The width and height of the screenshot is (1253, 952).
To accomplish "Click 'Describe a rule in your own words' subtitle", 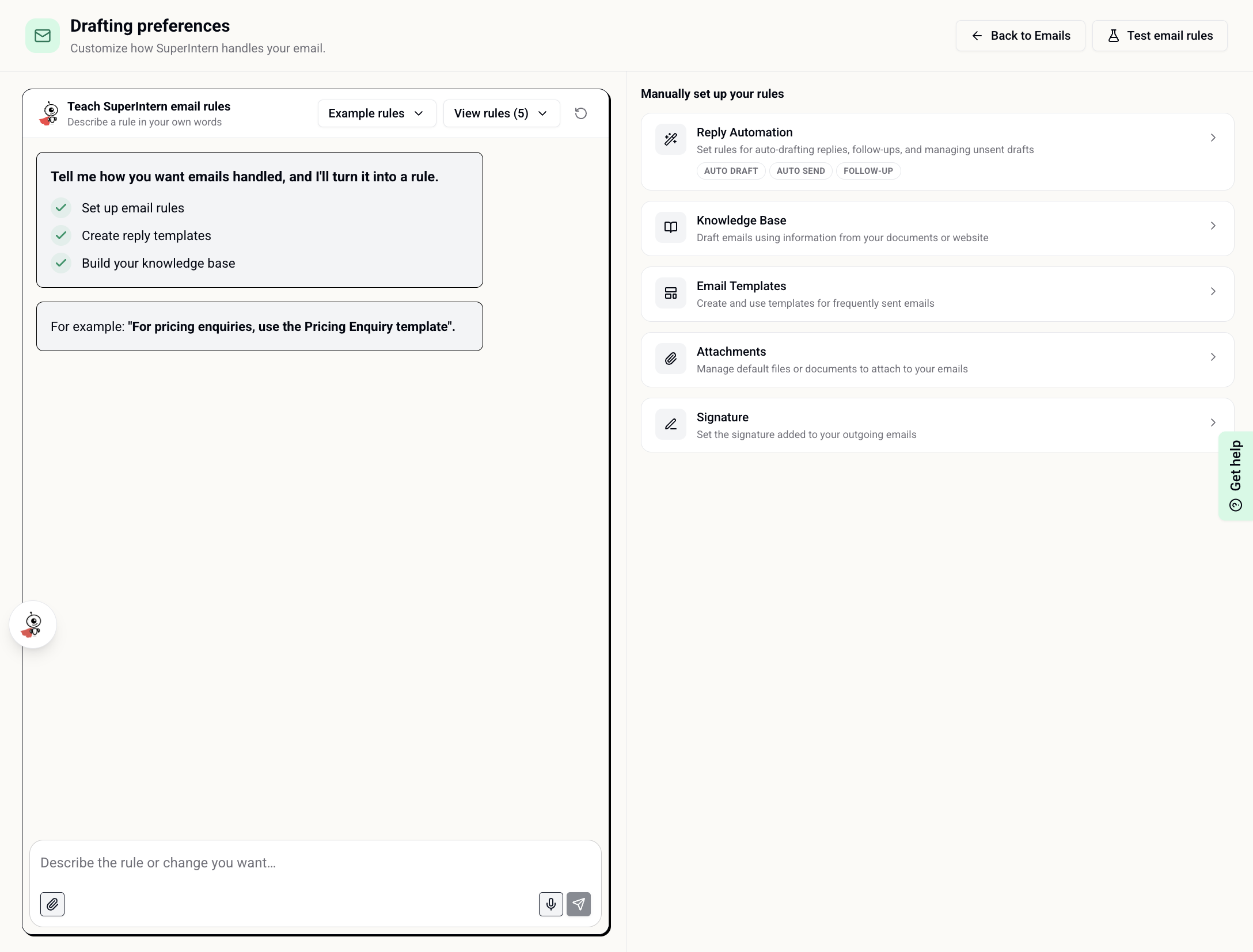I will (145, 122).
